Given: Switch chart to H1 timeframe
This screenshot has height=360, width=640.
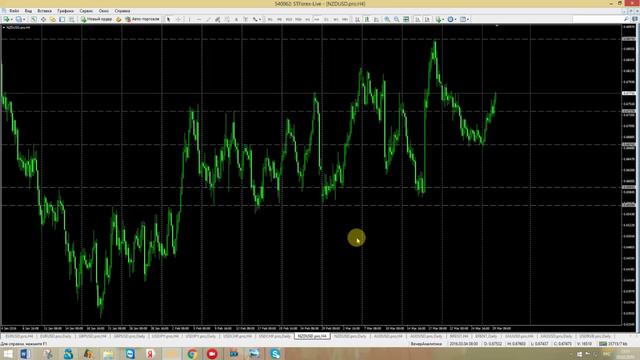Looking at the screenshot, I should pos(307,19).
